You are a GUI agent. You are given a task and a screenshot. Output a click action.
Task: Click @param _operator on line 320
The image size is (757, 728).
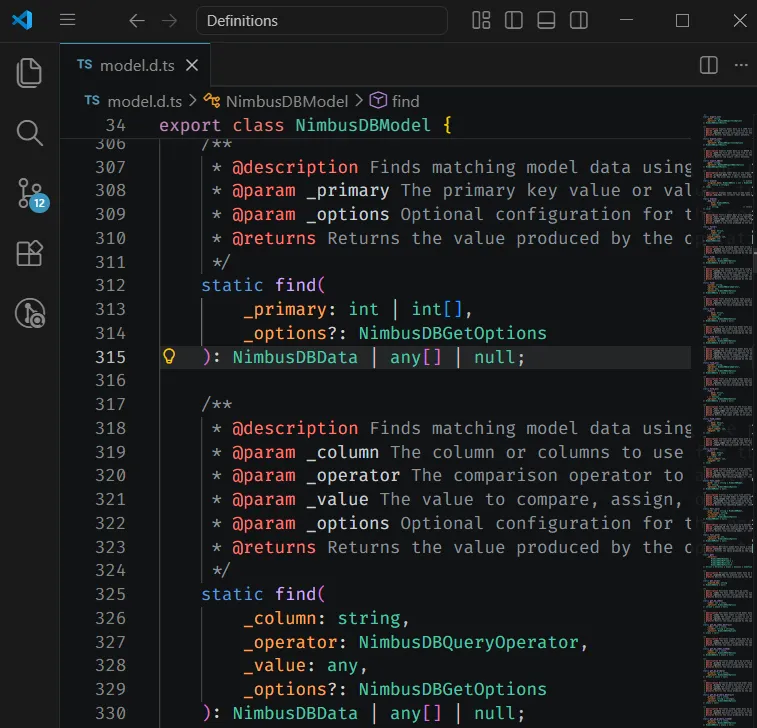coord(316,476)
